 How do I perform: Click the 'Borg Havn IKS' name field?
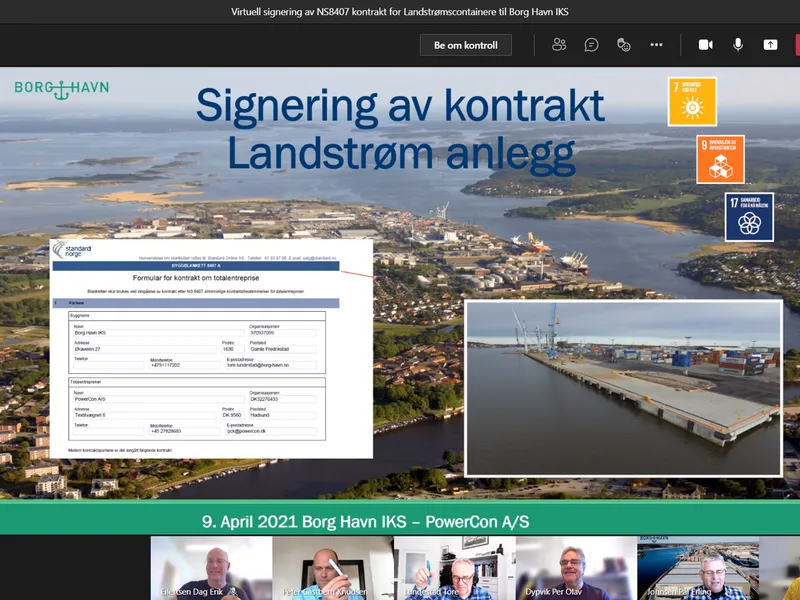click(x=159, y=333)
